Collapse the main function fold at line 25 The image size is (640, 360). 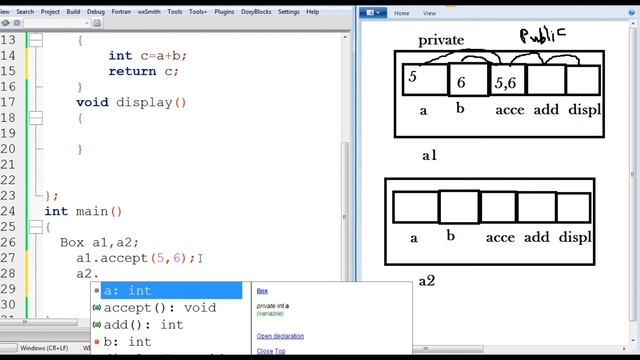(36, 227)
